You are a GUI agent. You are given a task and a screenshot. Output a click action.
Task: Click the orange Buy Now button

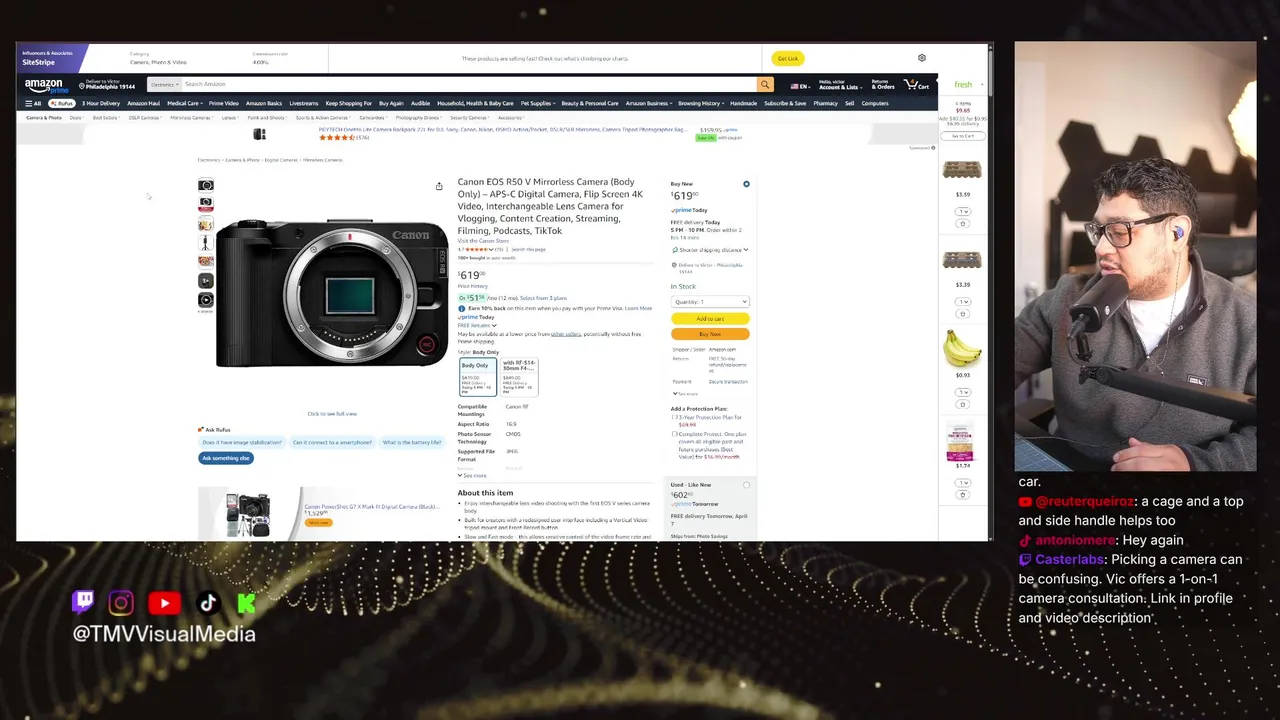click(x=710, y=334)
